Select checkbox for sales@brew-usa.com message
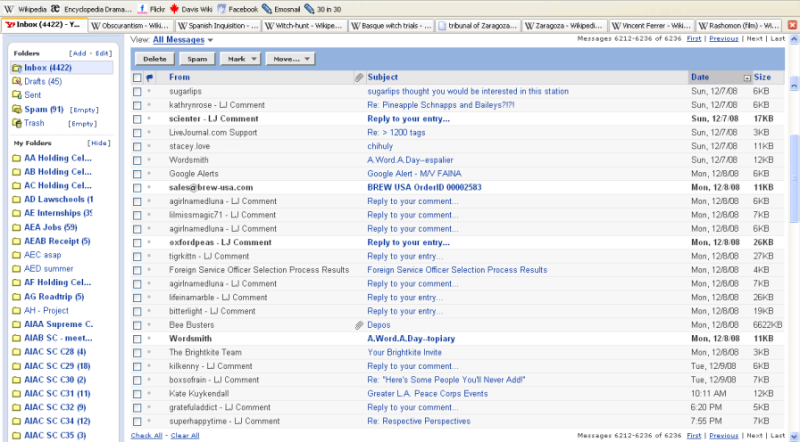800x442 pixels. coord(137,188)
